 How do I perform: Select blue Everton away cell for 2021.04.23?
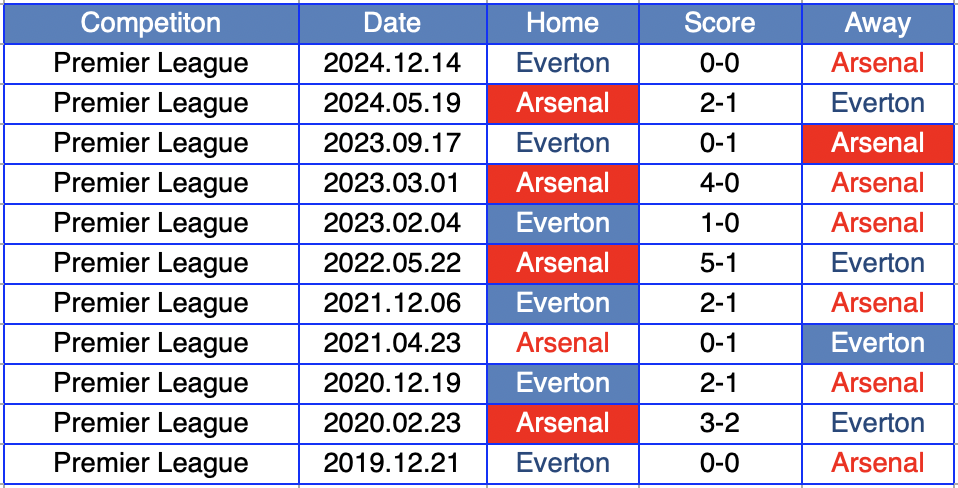pyautogui.click(x=877, y=343)
